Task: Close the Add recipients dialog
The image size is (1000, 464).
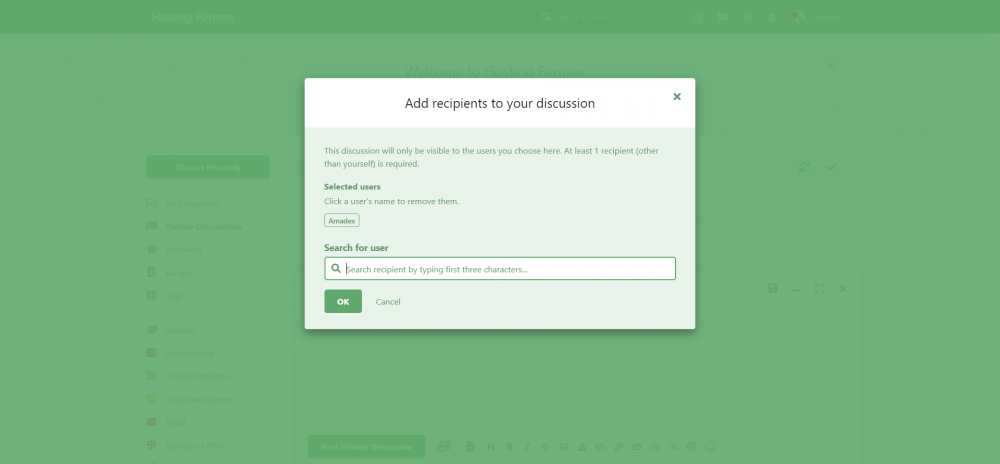Action: click(677, 97)
